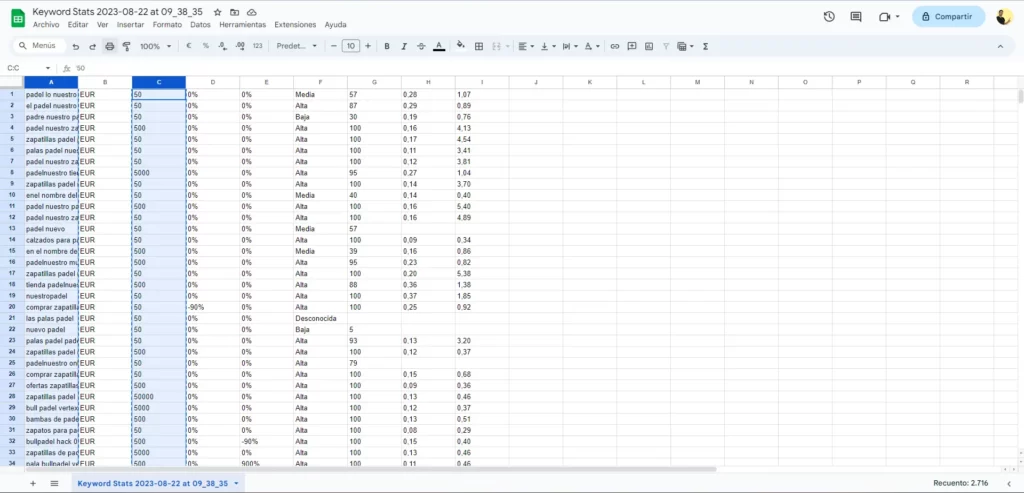Decrease decimal places

coord(223,46)
